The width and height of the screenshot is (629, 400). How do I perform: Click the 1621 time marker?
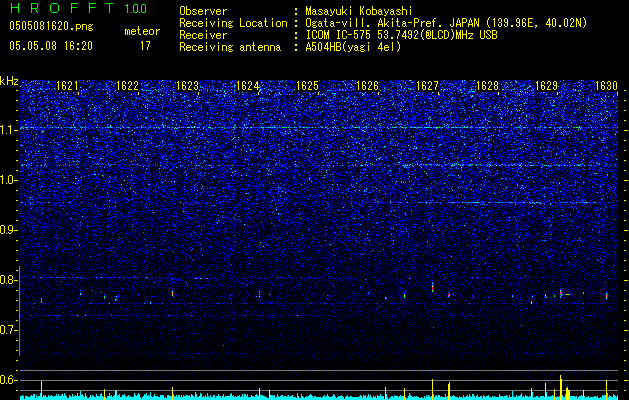coord(67,86)
